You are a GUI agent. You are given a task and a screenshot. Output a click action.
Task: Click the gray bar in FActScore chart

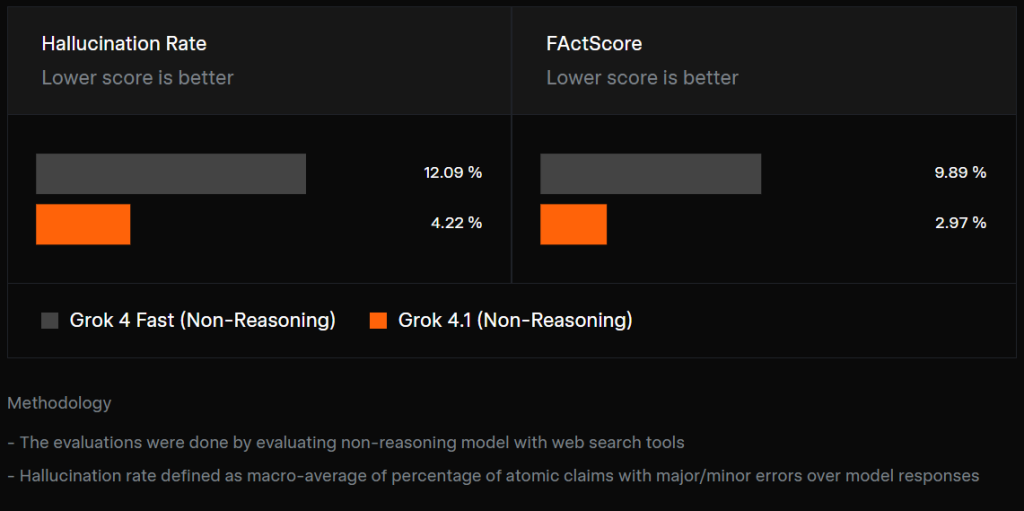point(650,174)
